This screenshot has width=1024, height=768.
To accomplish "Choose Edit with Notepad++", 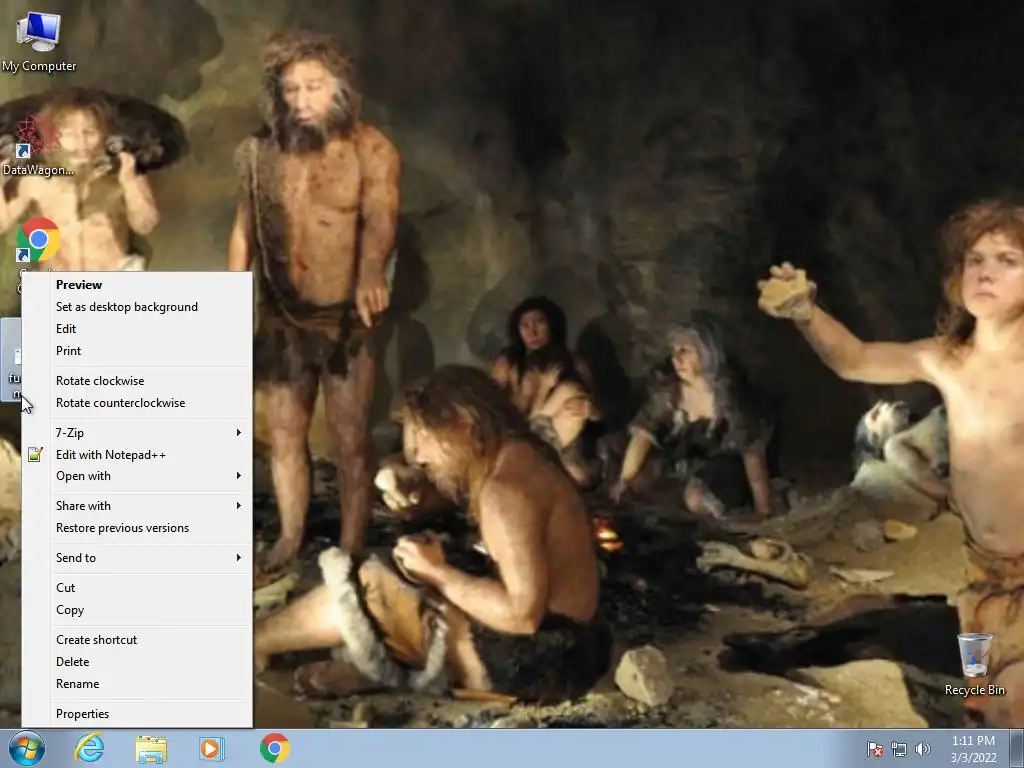I will coord(137,455).
